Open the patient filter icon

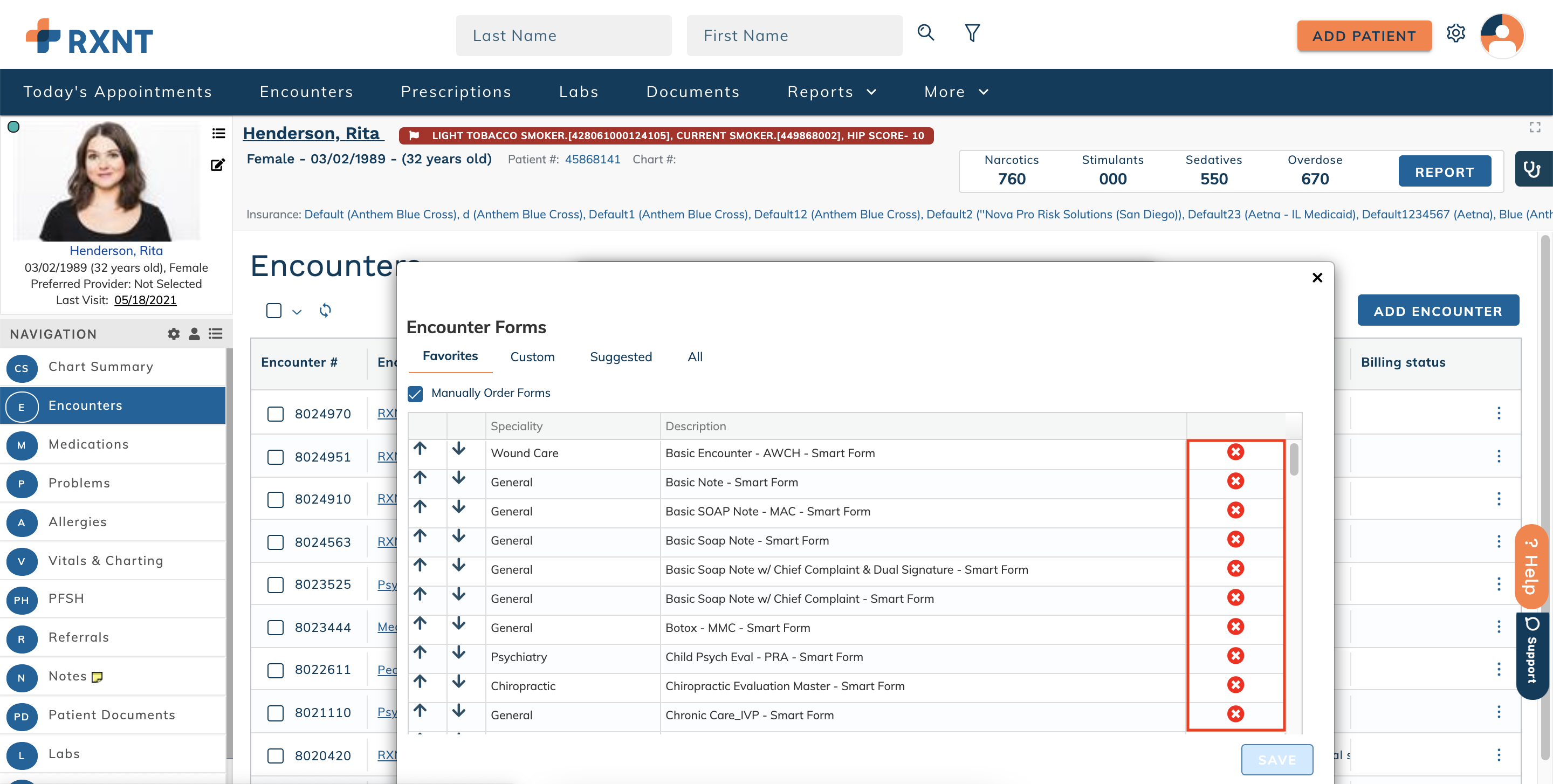972,34
